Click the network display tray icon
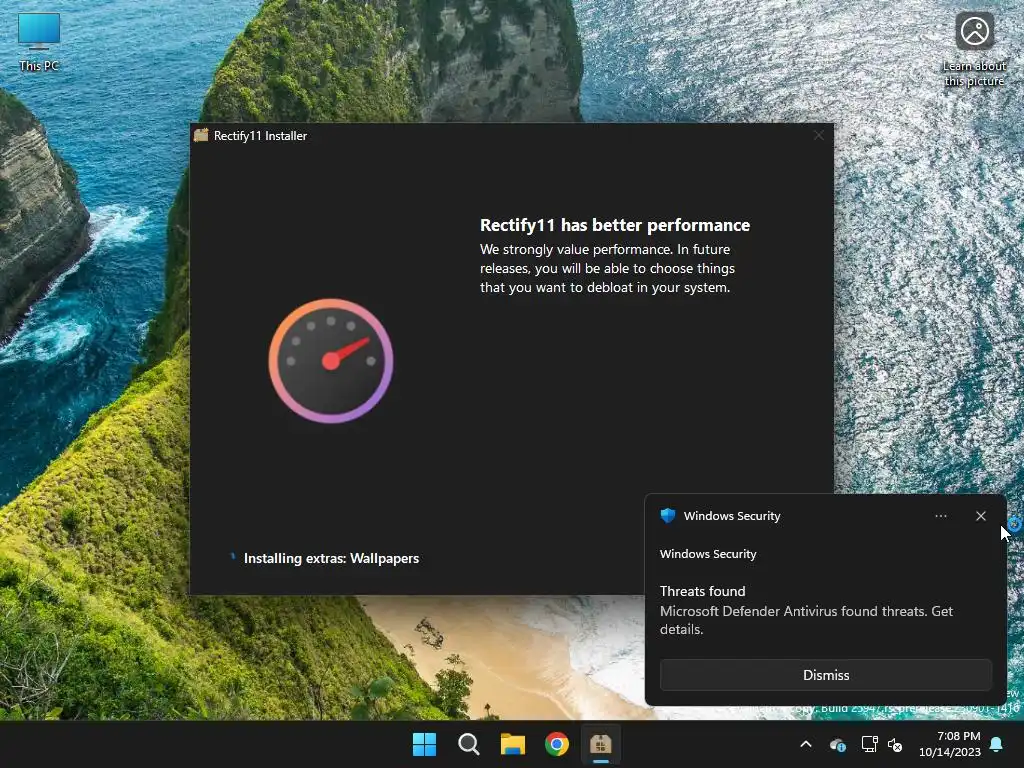The width and height of the screenshot is (1024, 768). [869, 744]
